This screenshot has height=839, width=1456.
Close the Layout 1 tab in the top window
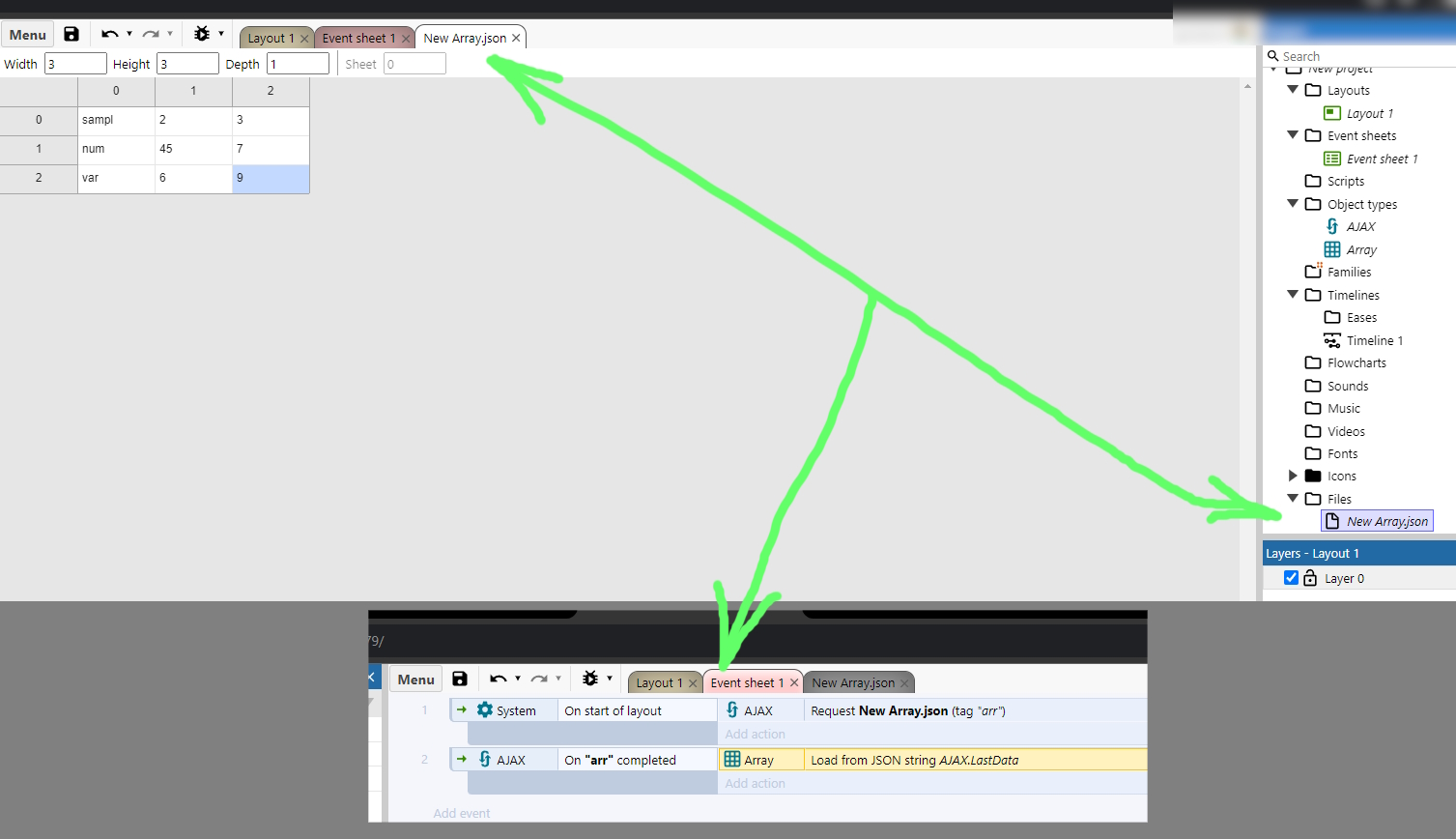304,39
